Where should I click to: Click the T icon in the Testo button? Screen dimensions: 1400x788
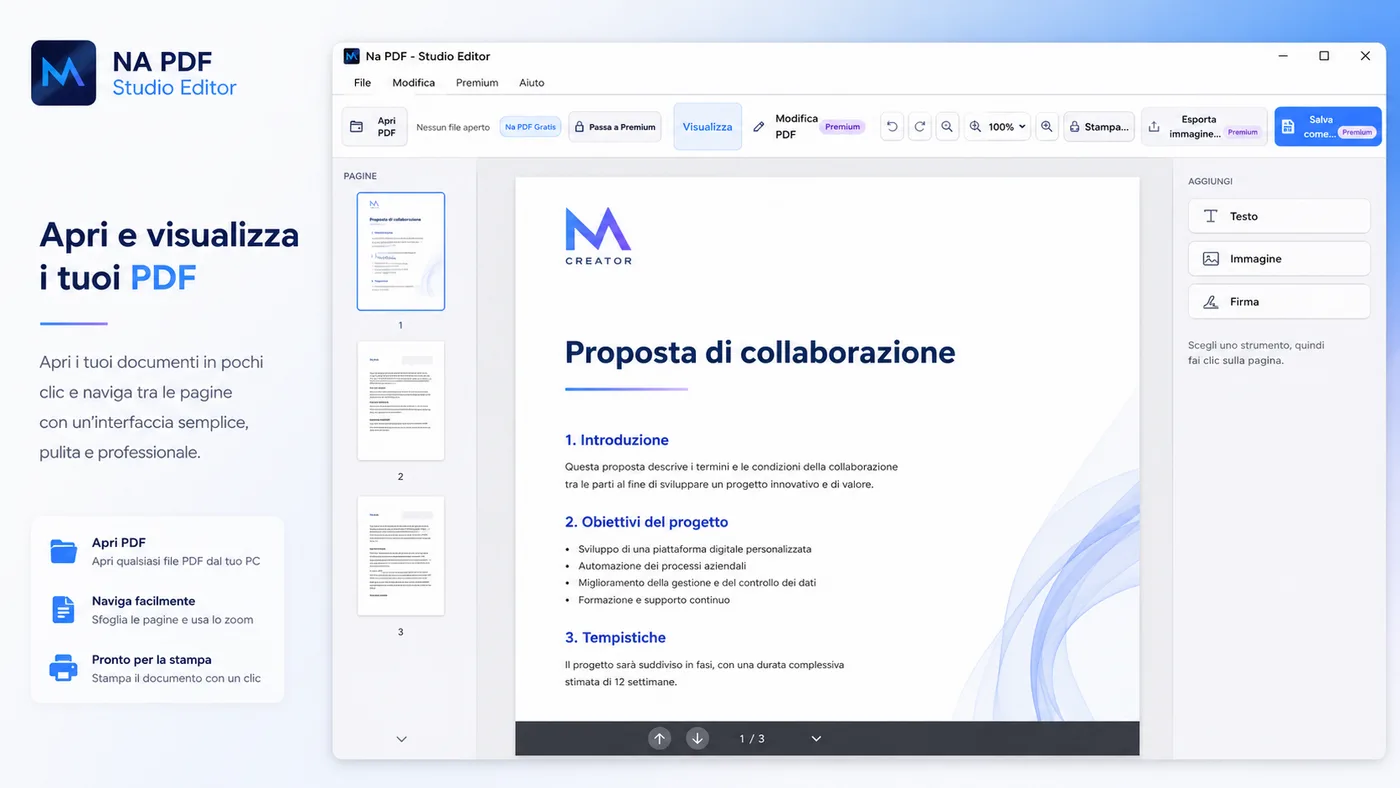[x=1211, y=216]
